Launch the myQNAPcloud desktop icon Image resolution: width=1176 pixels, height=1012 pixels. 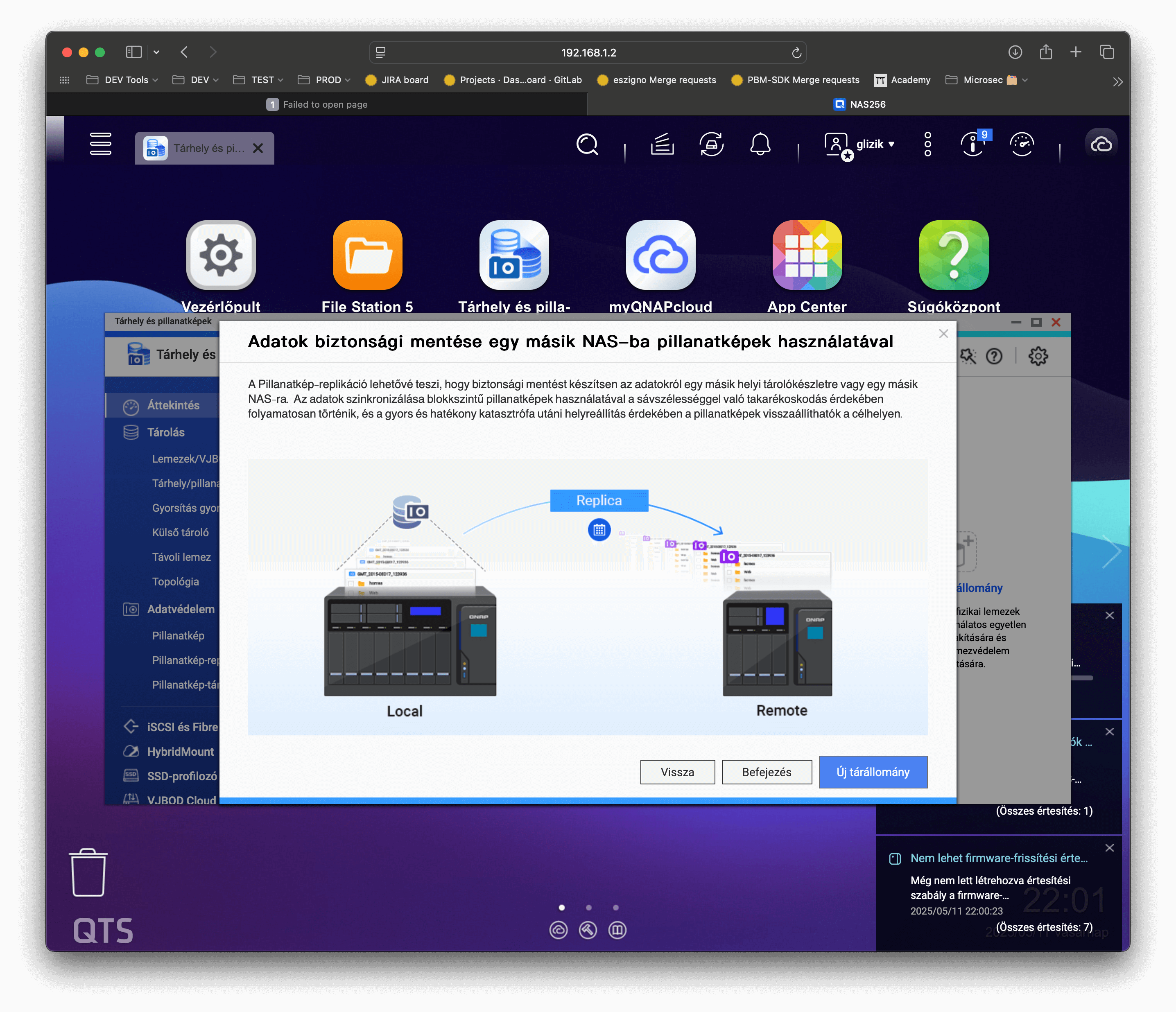[660, 255]
